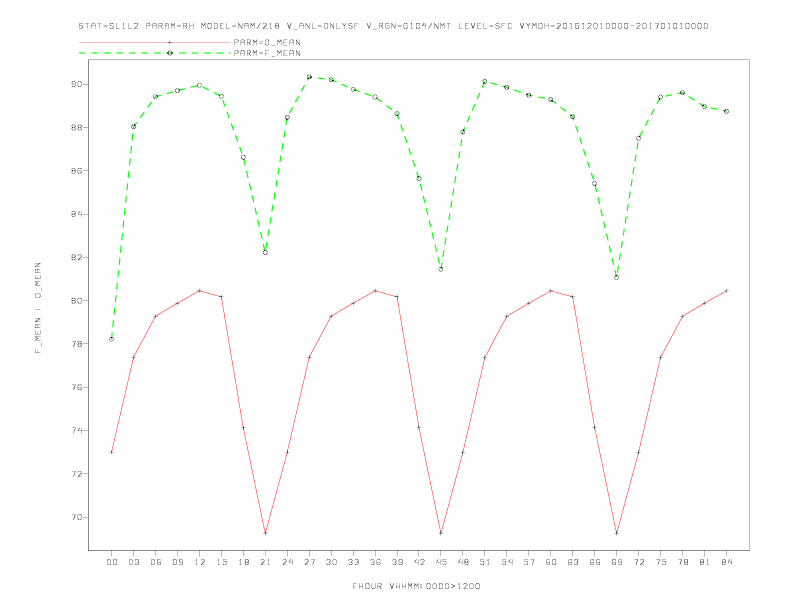
Task: Click the x-axis tick label 15
Action: pyautogui.click(x=221, y=562)
